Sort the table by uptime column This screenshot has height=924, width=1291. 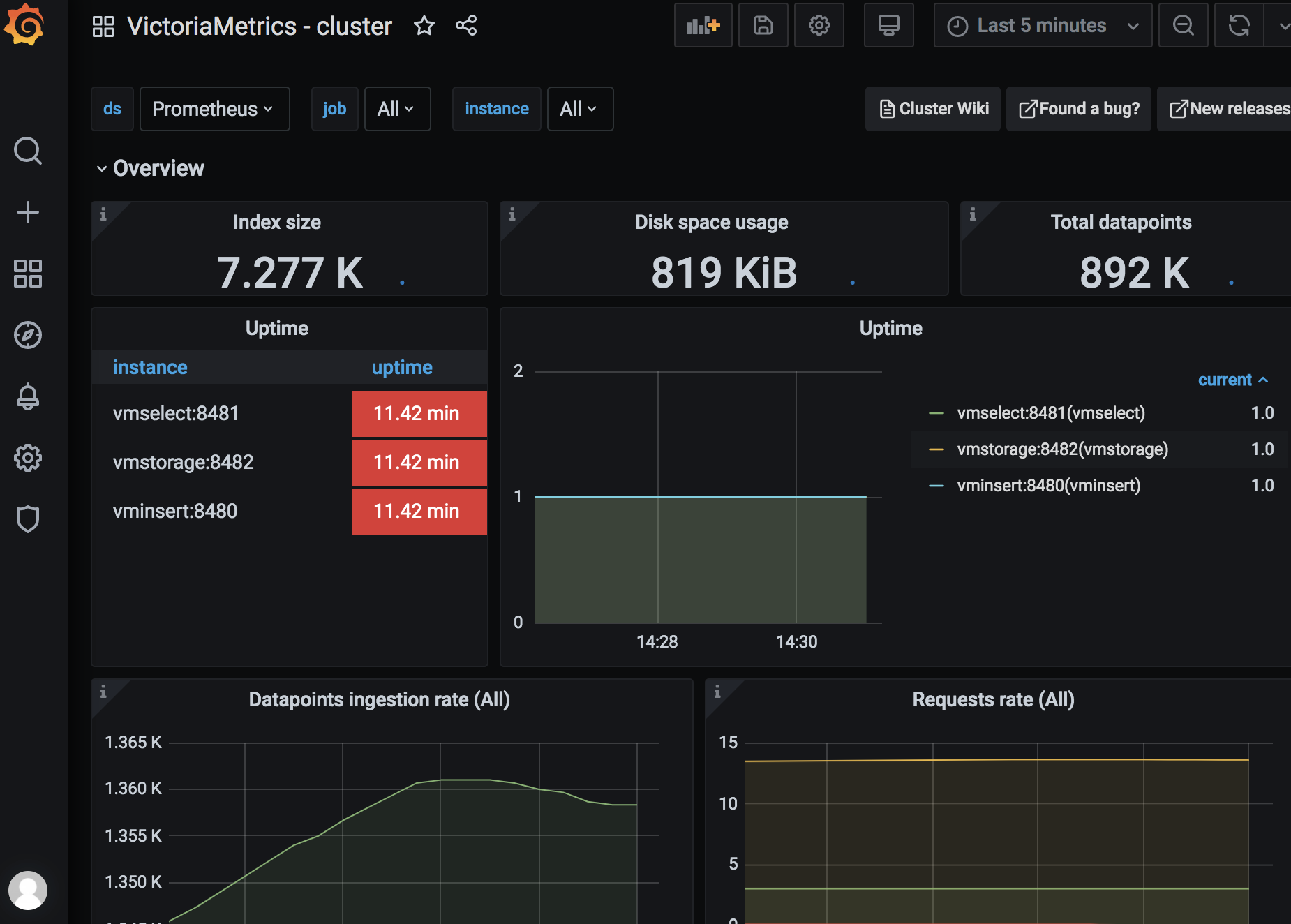[402, 367]
